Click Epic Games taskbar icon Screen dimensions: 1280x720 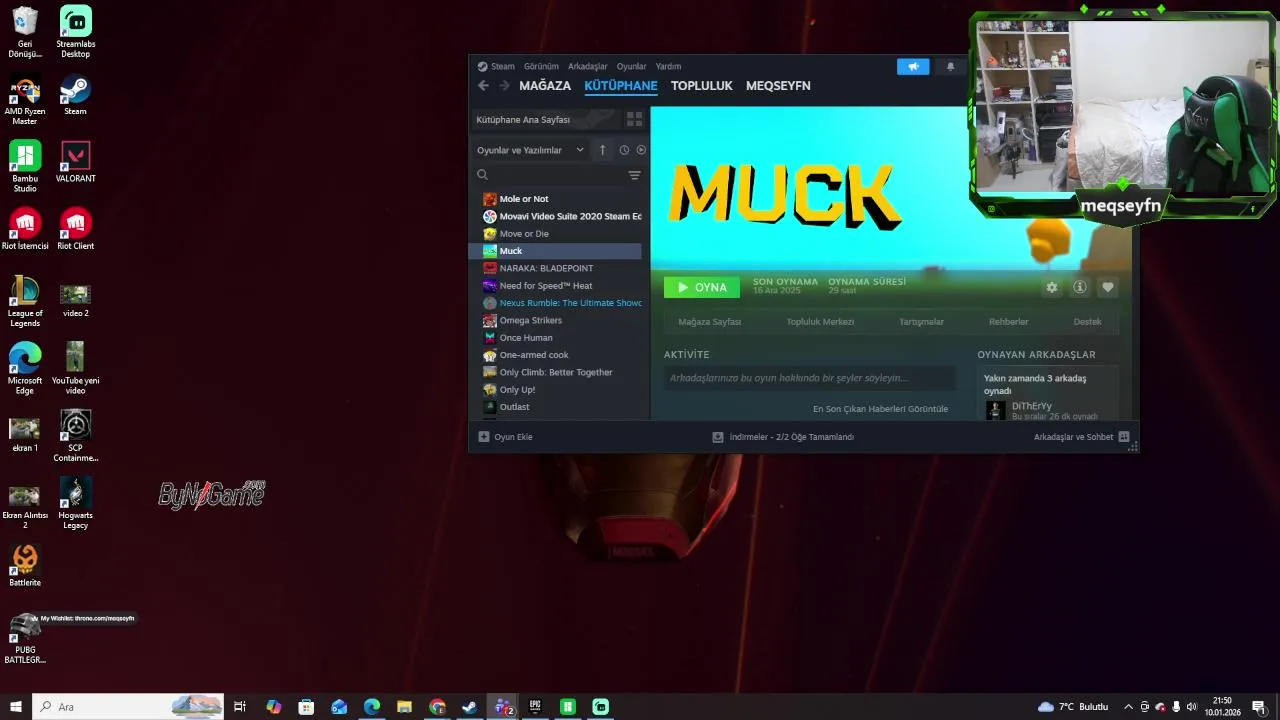click(535, 707)
